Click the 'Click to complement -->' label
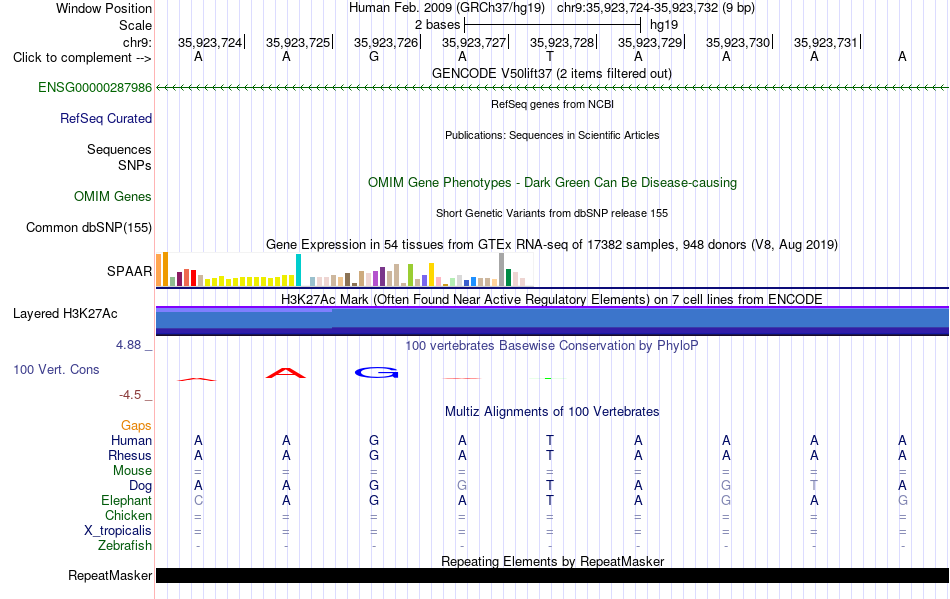The width and height of the screenshot is (950, 599). (82, 58)
